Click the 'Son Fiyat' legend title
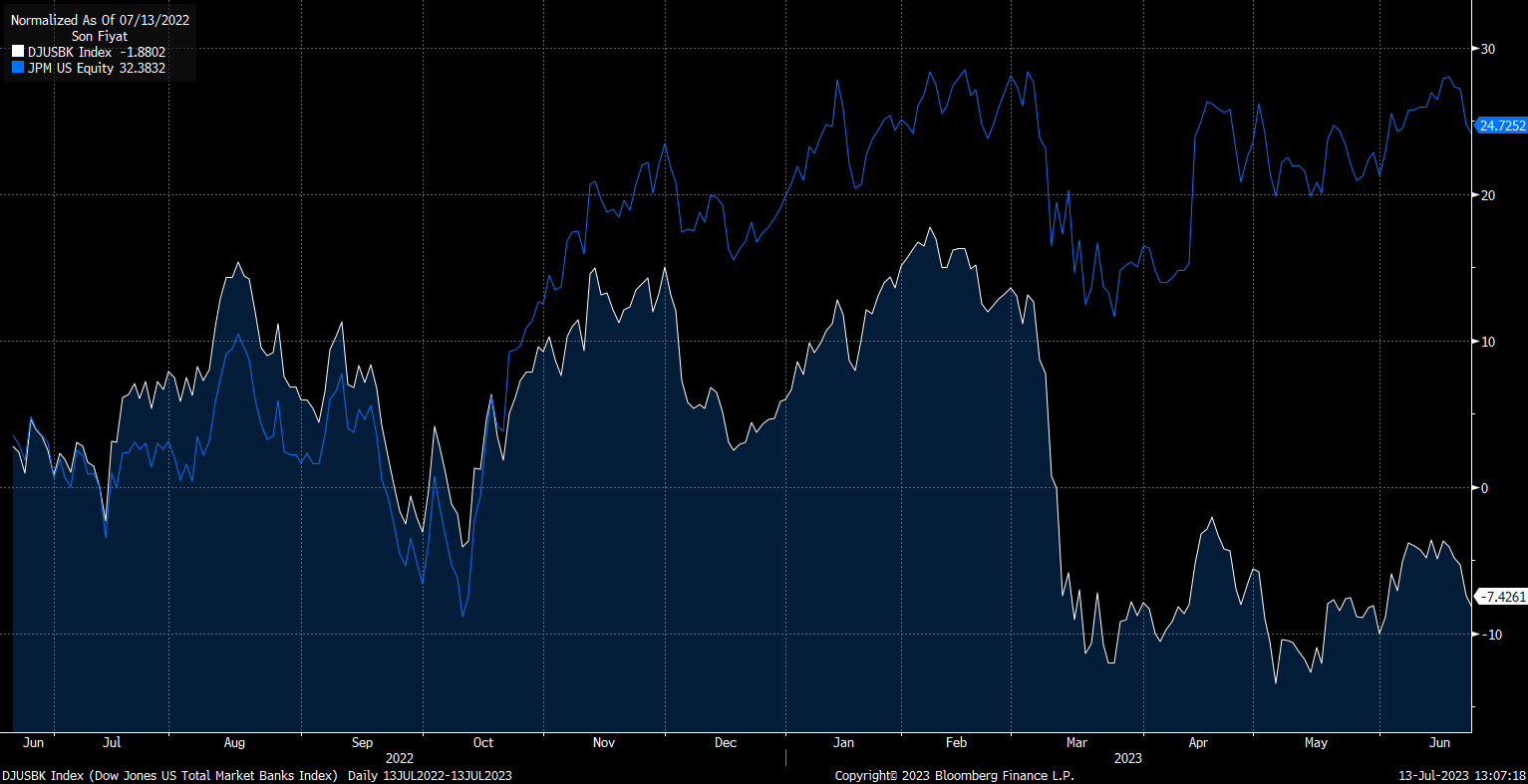Screen dimensions: 1528x784 click(x=100, y=36)
